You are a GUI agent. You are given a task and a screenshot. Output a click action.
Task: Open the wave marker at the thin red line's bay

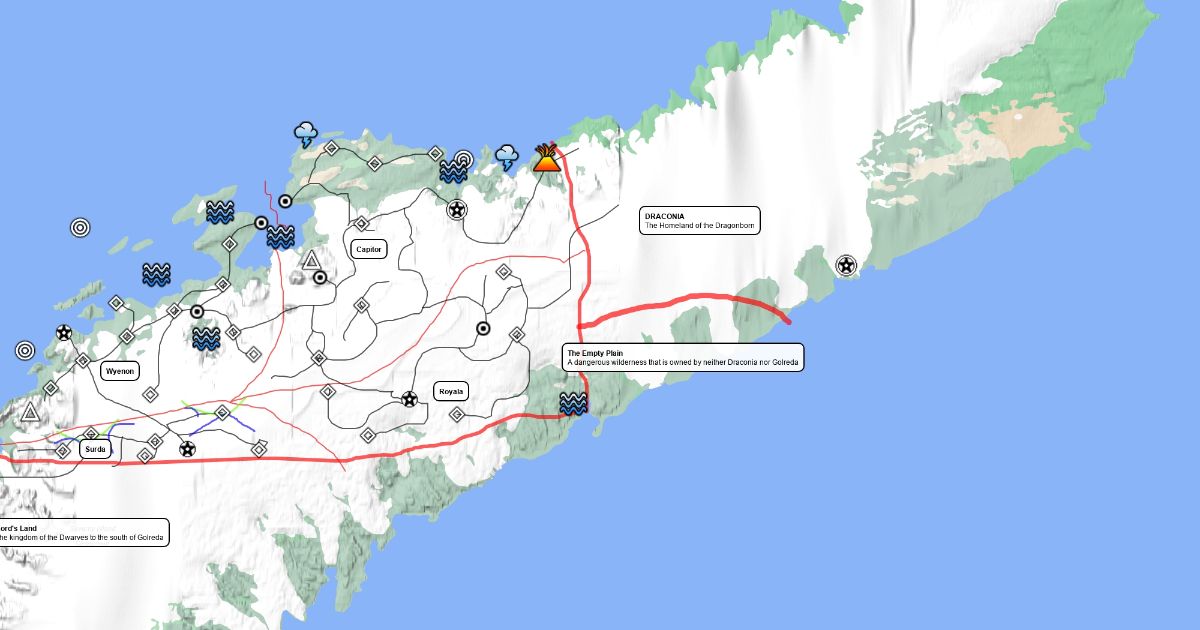click(279, 237)
